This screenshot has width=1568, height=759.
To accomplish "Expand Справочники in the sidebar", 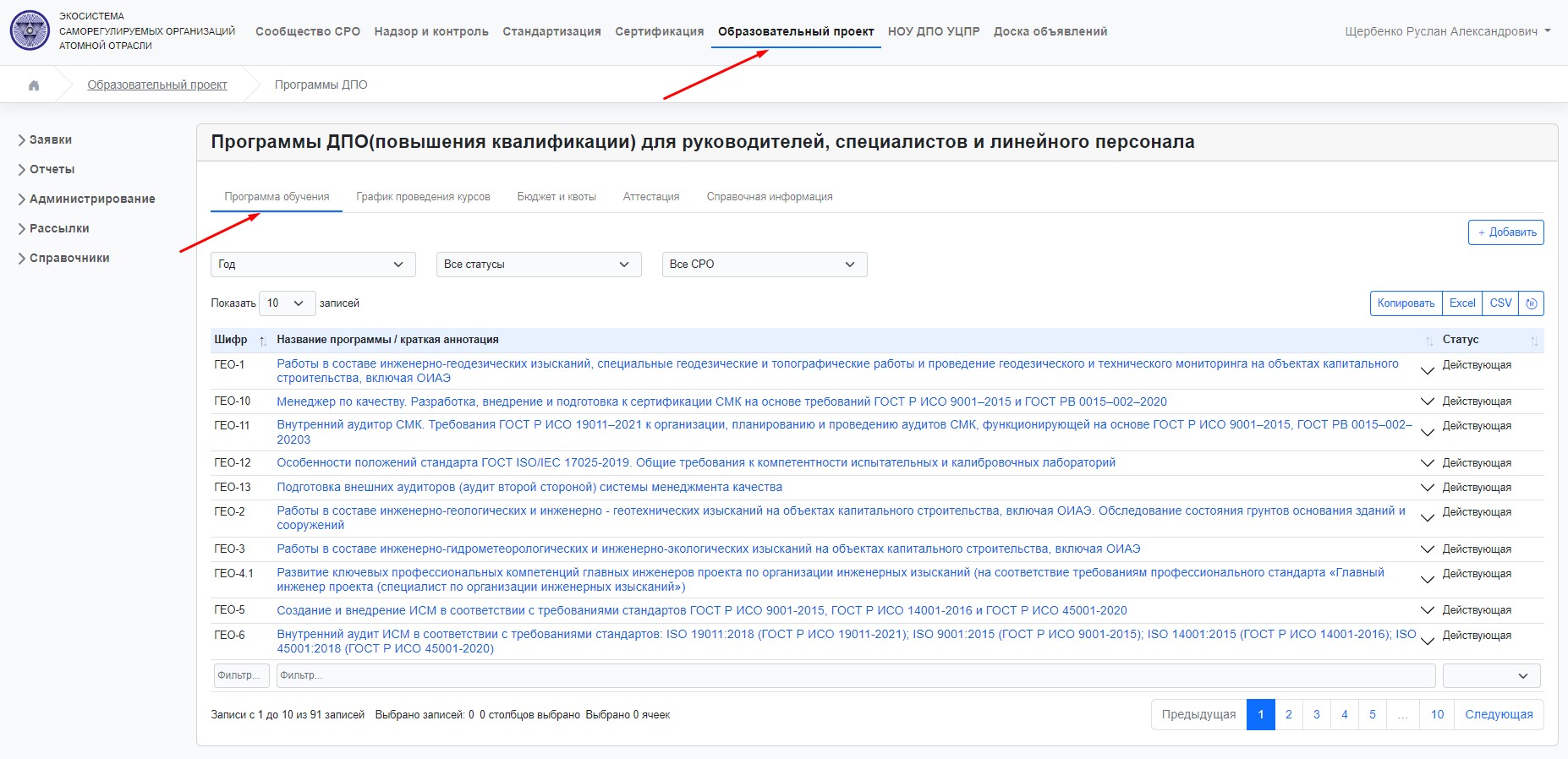I will (x=63, y=258).
